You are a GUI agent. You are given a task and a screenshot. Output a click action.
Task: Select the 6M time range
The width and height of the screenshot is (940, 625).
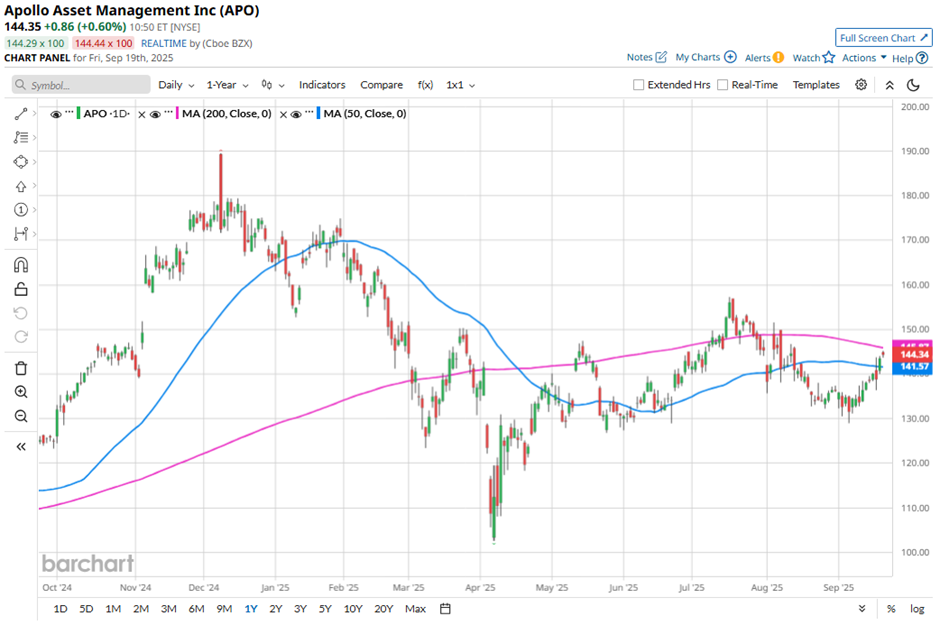click(196, 609)
